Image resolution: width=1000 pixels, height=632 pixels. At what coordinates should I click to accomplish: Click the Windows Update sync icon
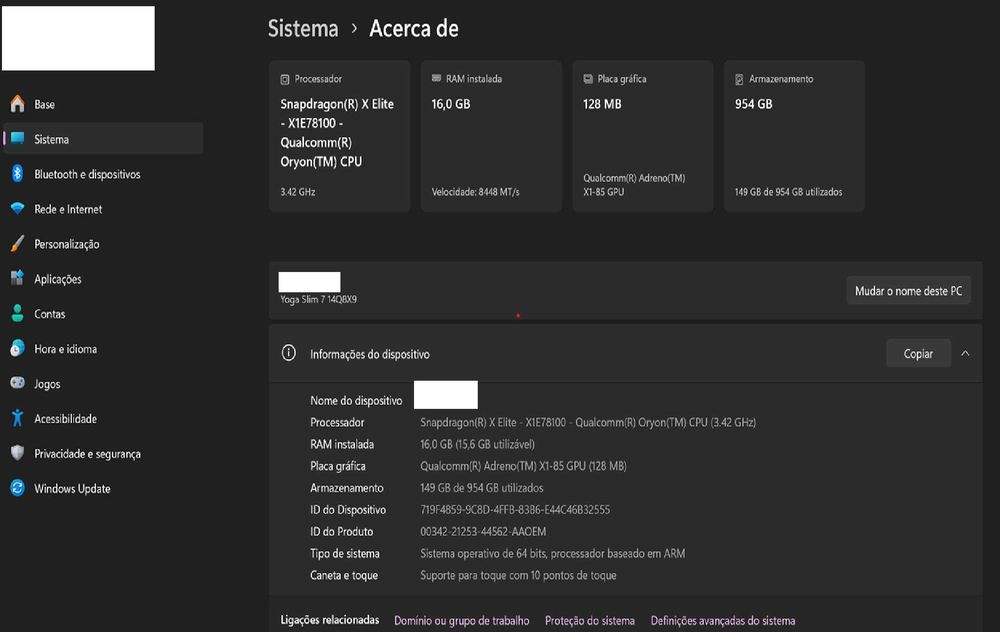click(17, 488)
